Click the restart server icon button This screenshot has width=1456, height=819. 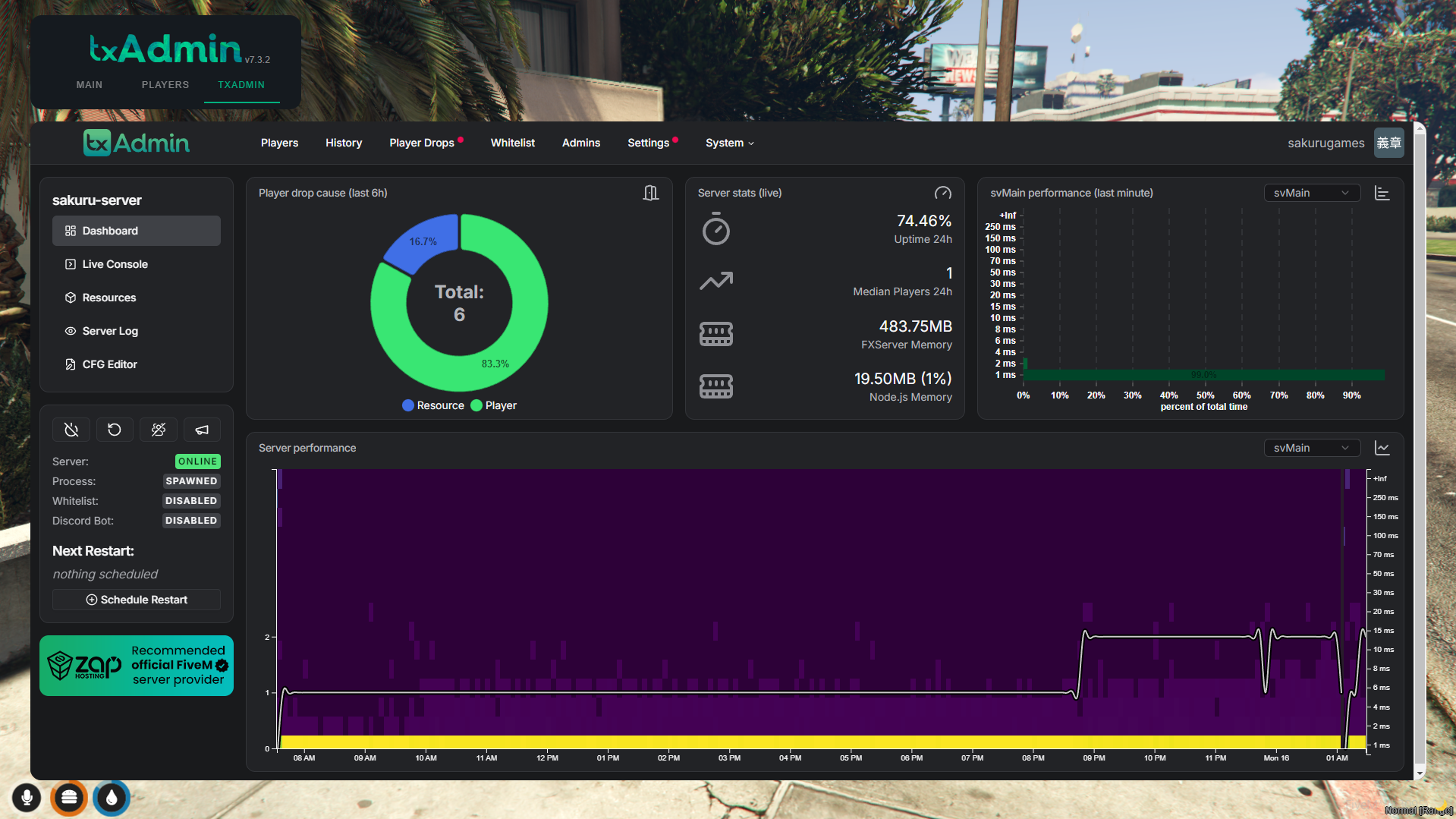pyautogui.click(x=115, y=430)
